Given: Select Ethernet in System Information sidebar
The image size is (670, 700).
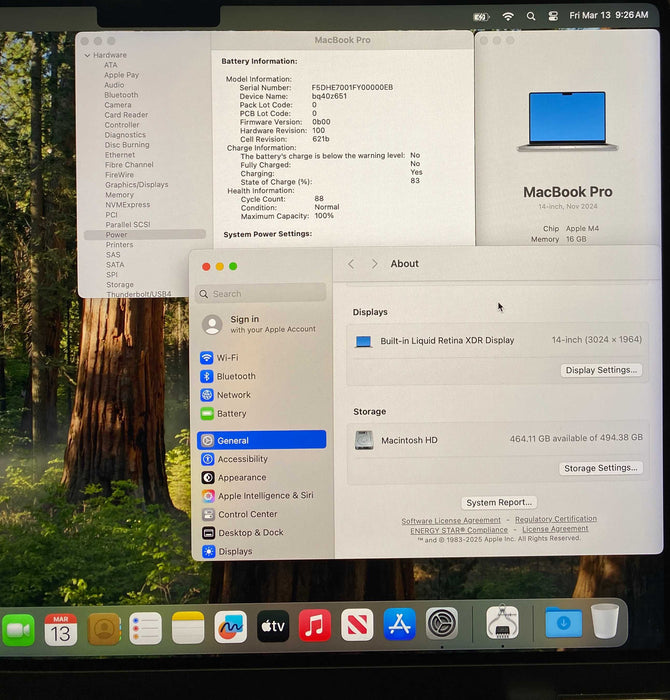Looking at the screenshot, I should click(x=120, y=155).
